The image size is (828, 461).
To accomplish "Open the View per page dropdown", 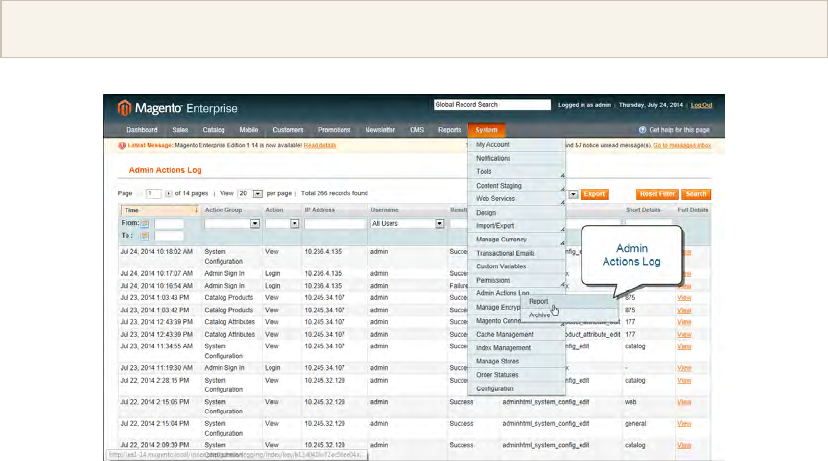I will coord(257,194).
